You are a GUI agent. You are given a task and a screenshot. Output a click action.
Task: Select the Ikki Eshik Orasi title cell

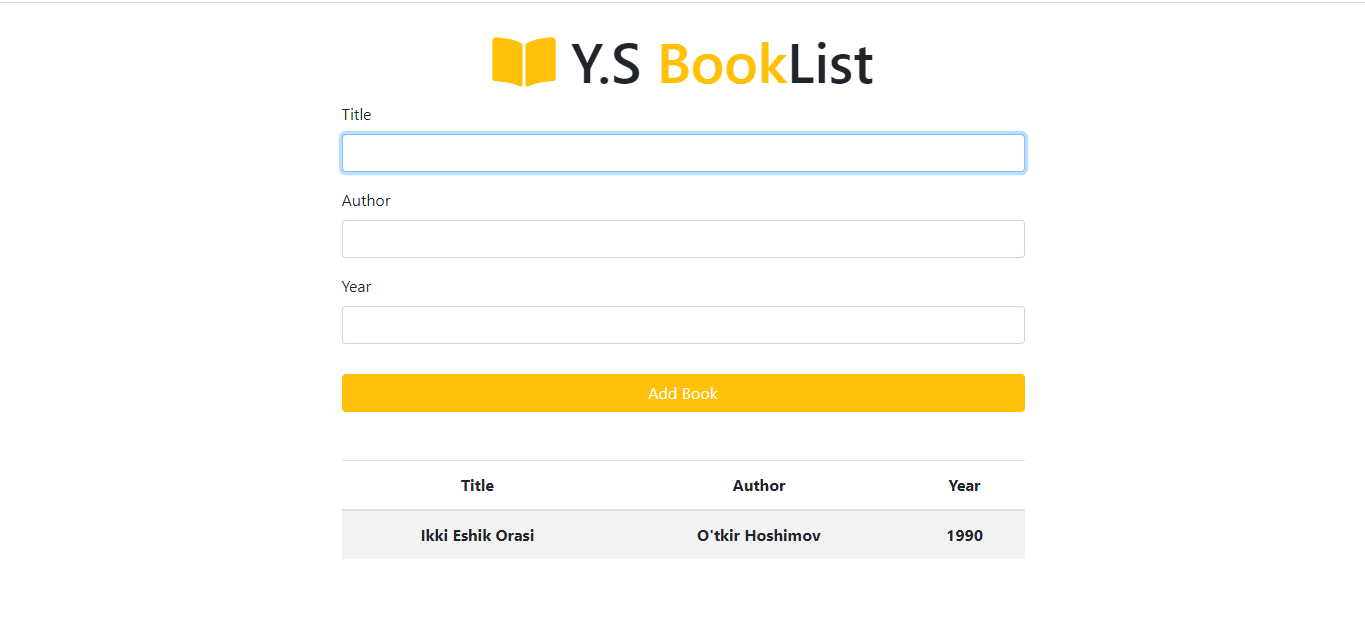(477, 535)
